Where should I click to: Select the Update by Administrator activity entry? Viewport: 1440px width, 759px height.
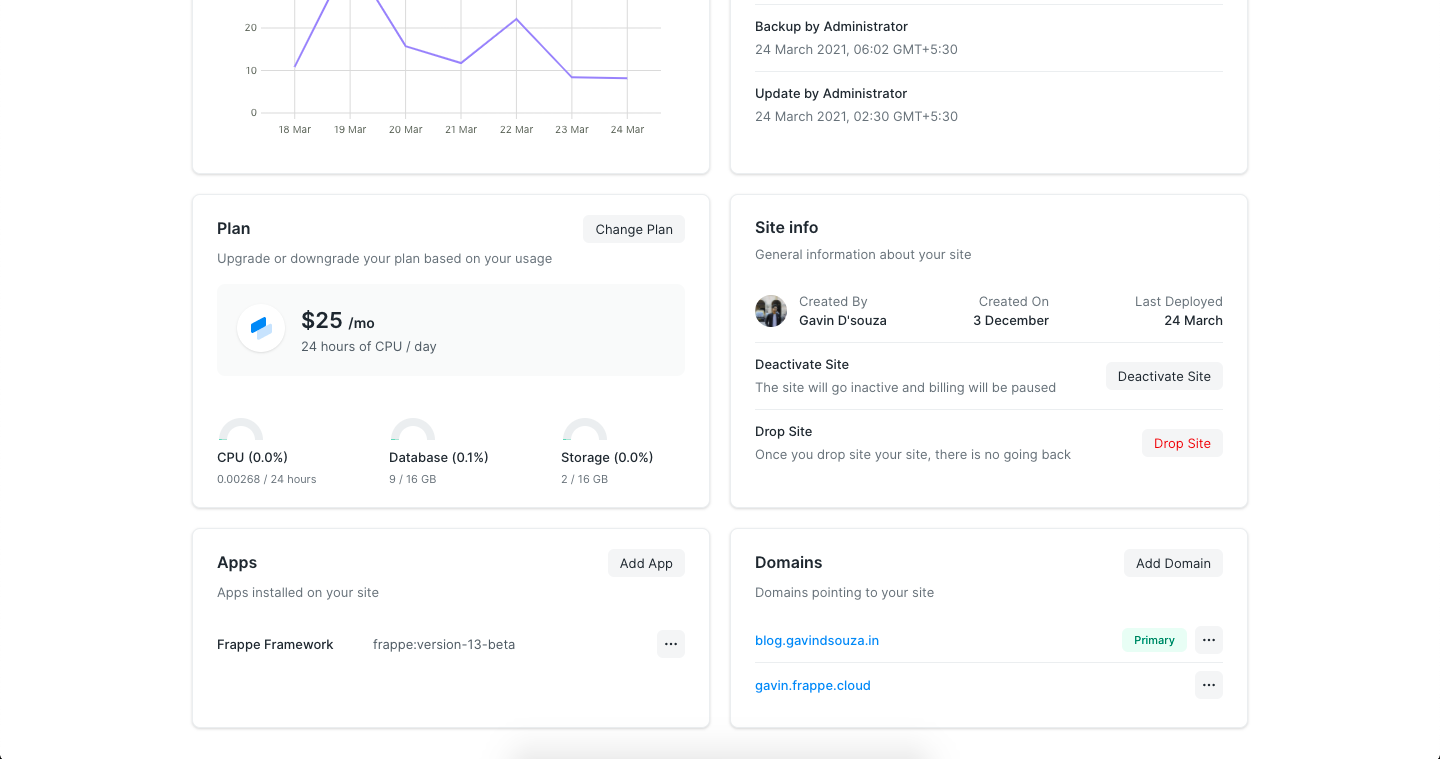point(988,105)
